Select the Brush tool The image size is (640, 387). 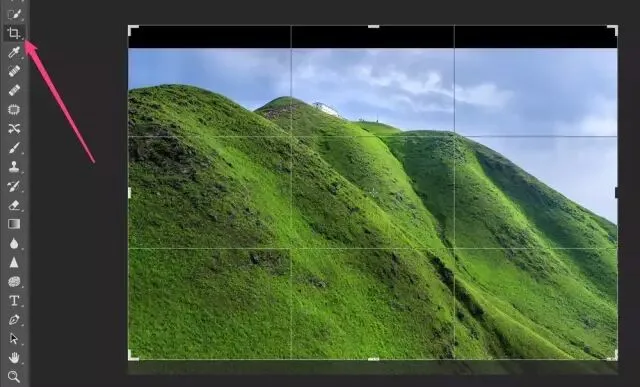coord(14,148)
